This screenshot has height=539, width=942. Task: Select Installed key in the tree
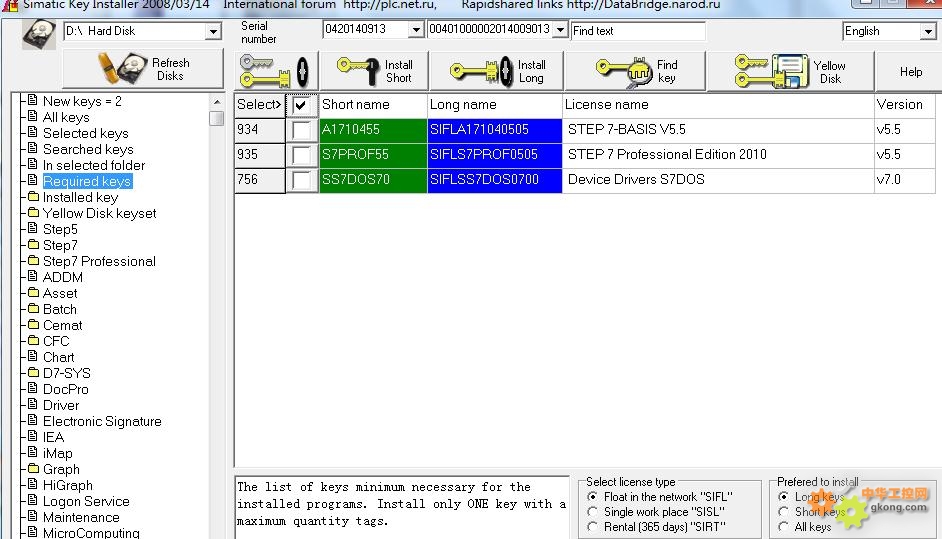[80, 197]
